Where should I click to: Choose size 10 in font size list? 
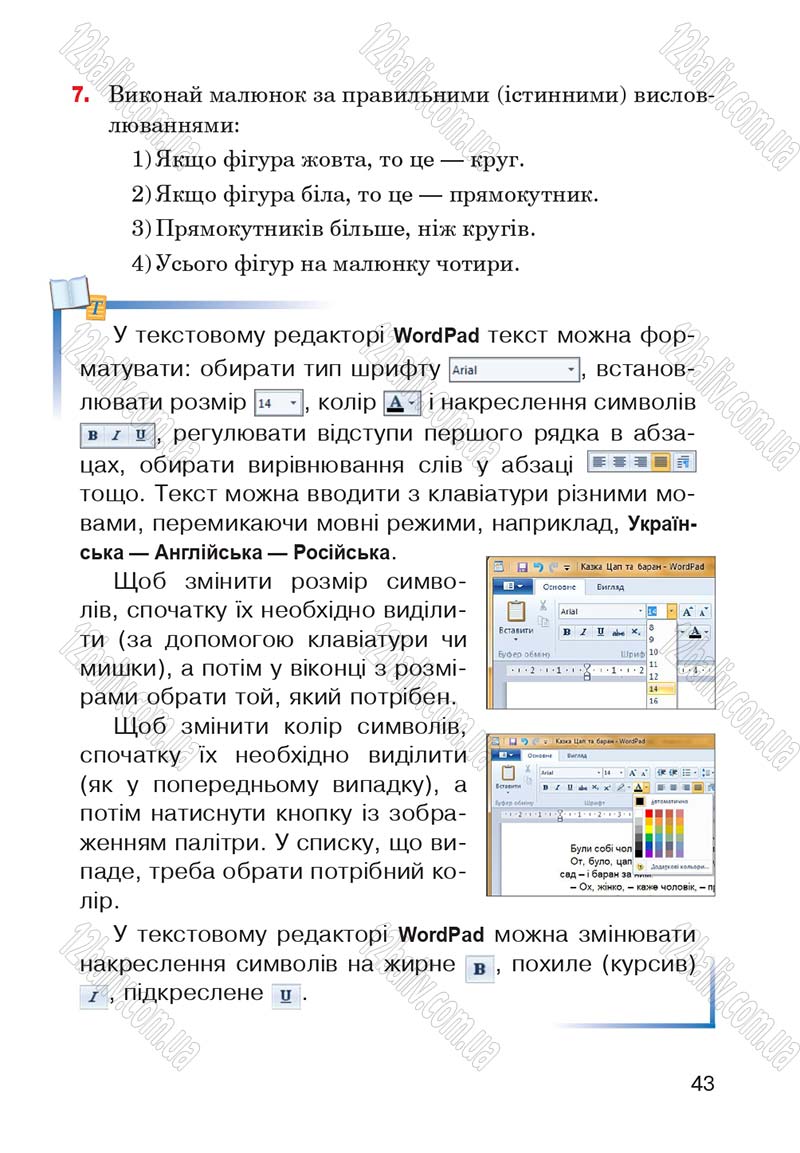(x=654, y=652)
